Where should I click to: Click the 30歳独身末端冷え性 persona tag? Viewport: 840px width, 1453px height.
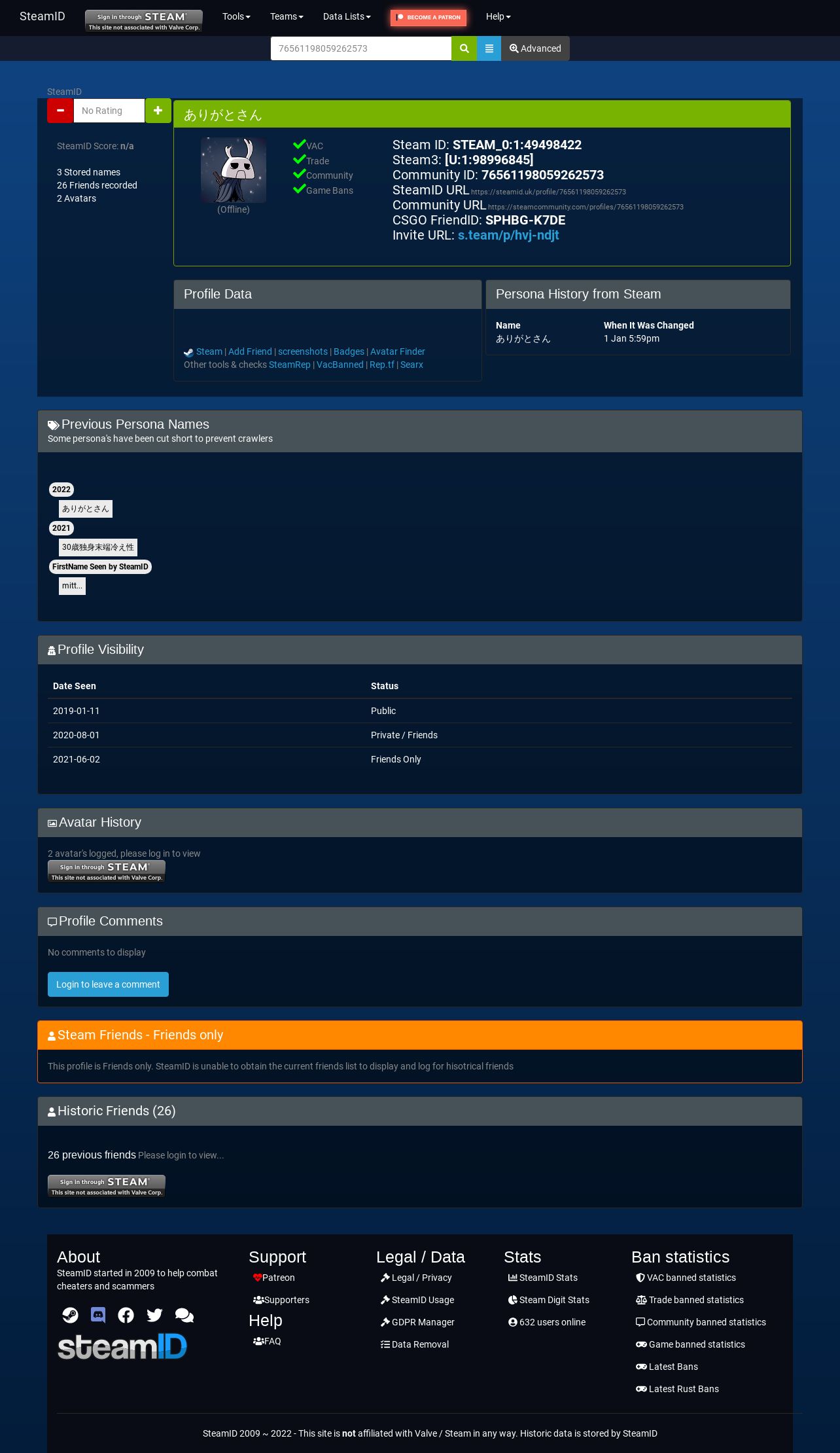click(98, 547)
